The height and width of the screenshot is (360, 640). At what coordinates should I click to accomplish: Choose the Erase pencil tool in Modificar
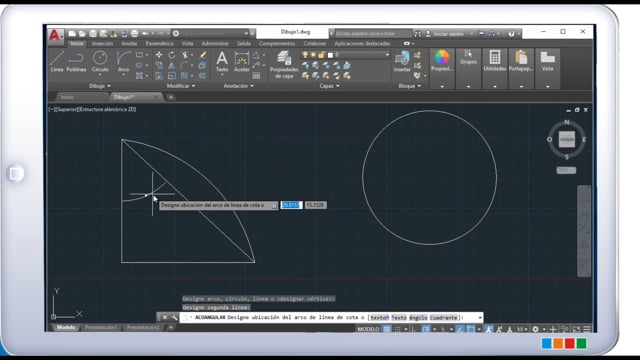[x=202, y=55]
